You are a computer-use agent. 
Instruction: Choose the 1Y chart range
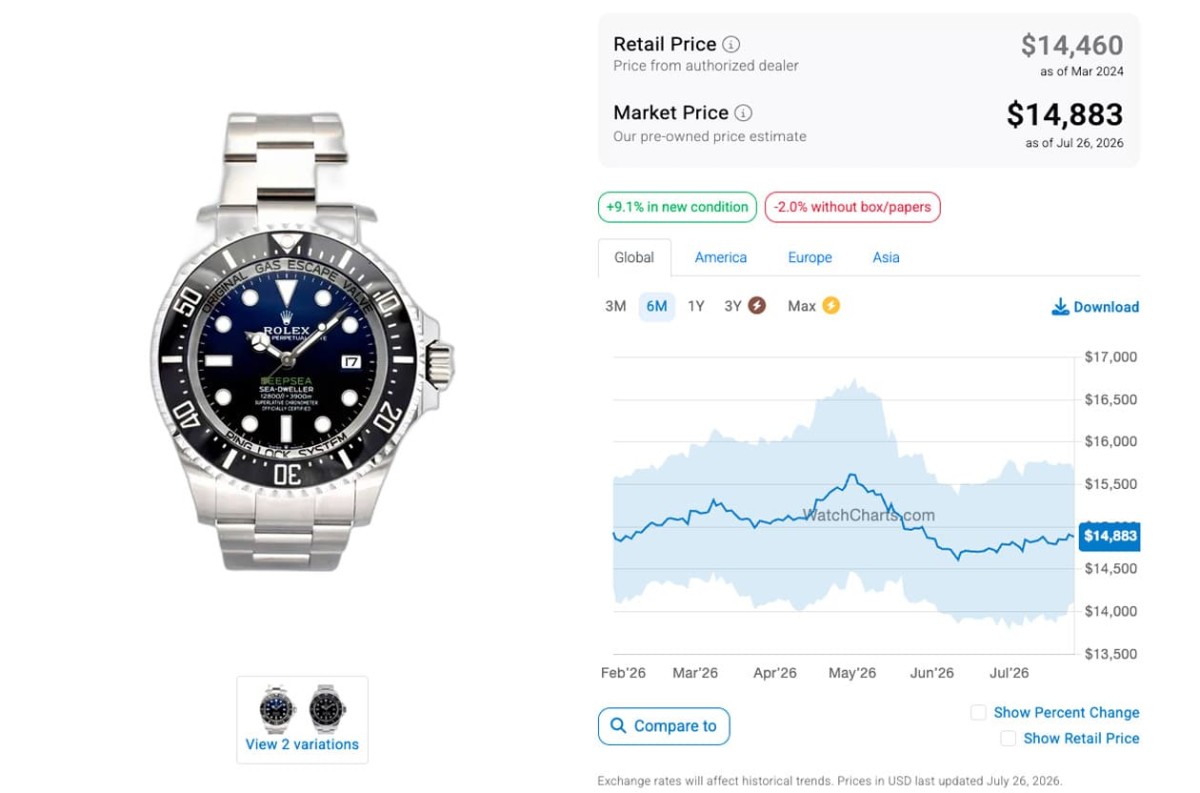coord(696,306)
